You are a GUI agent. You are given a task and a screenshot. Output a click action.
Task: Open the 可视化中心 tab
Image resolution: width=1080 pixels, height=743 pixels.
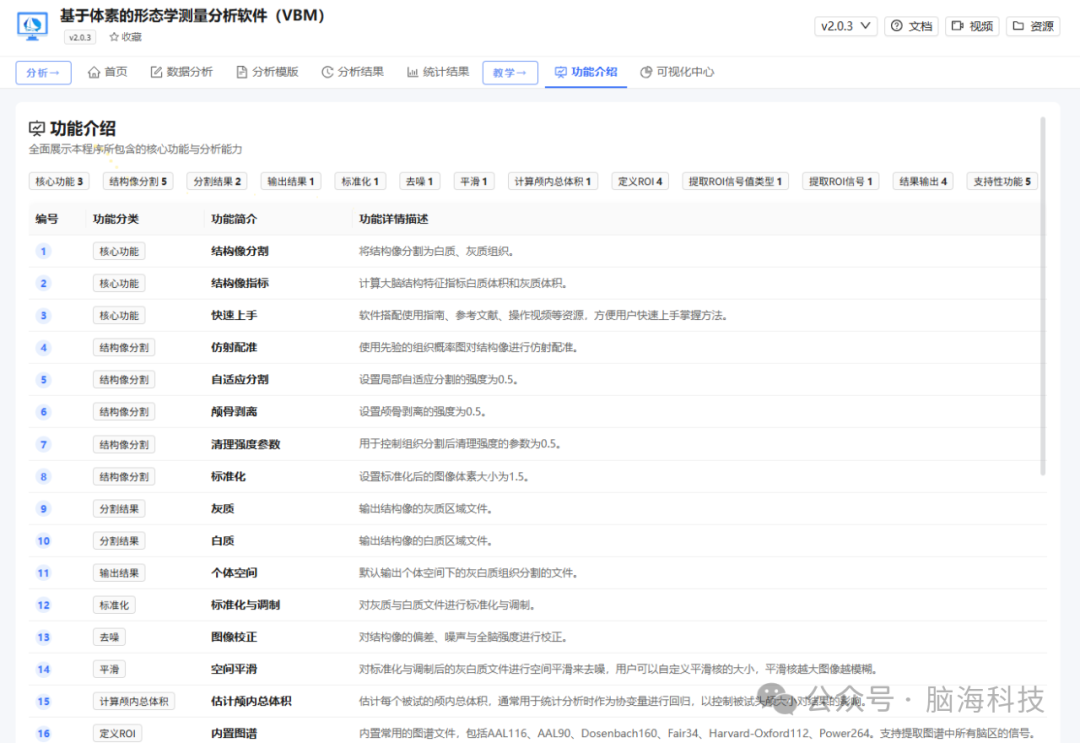(x=677, y=72)
